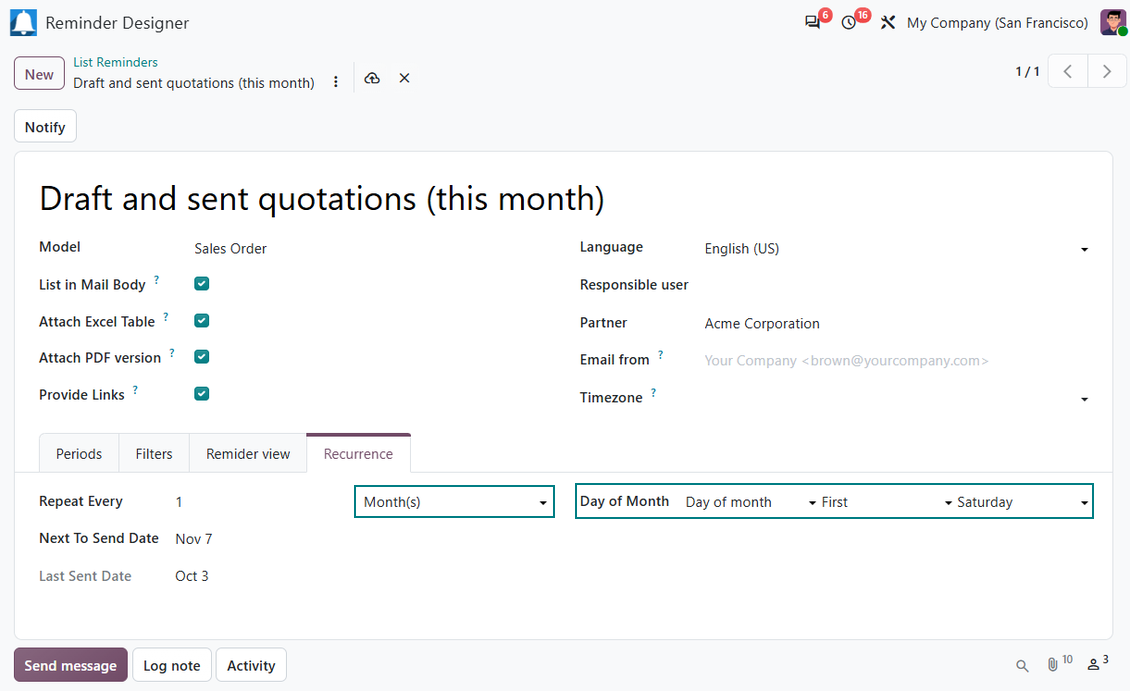1130x691 pixels.
Task: Uncheck the Attach PDF version checkbox
Action: (202, 357)
